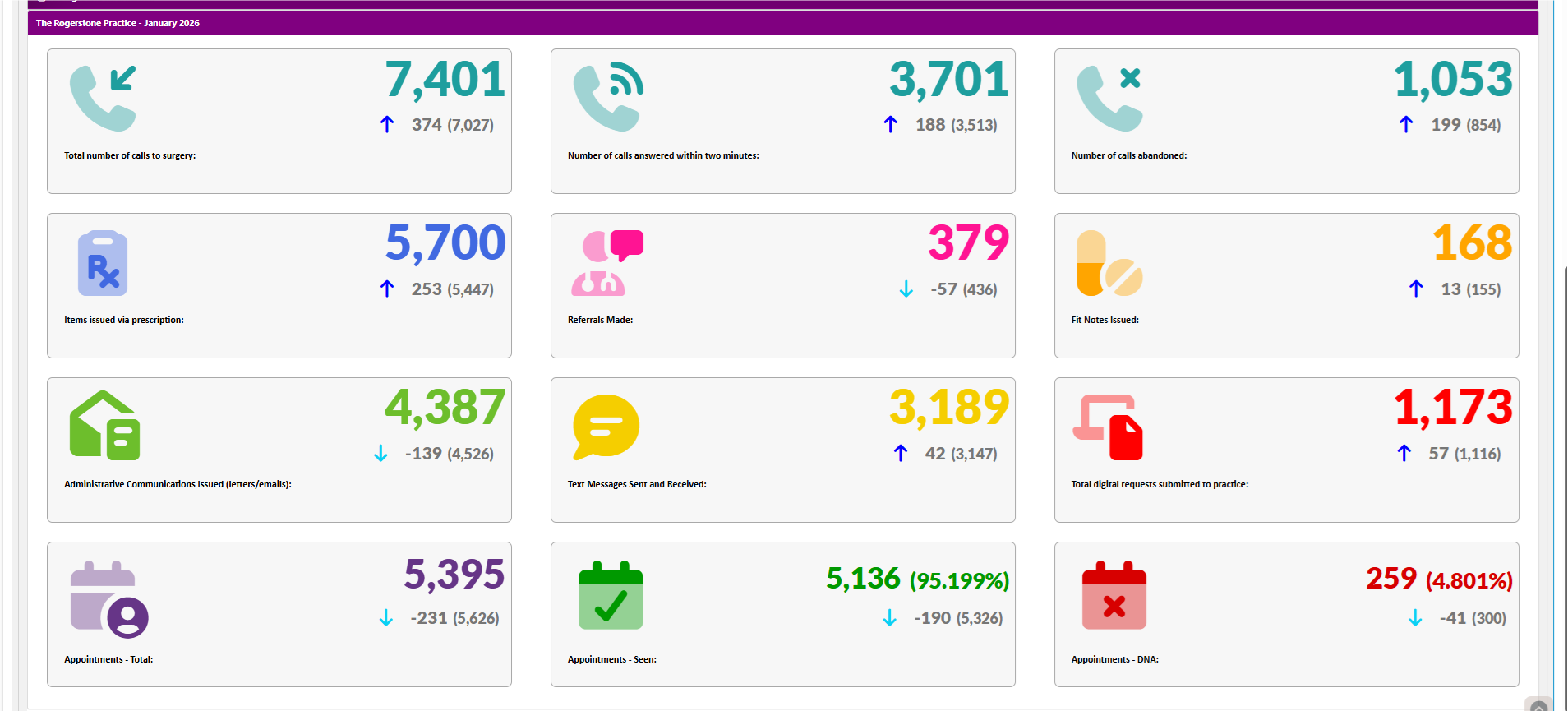Viewport: 1568px width, 711px height.
Task: Click the red digital requests document icon
Action: [1109, 427]
